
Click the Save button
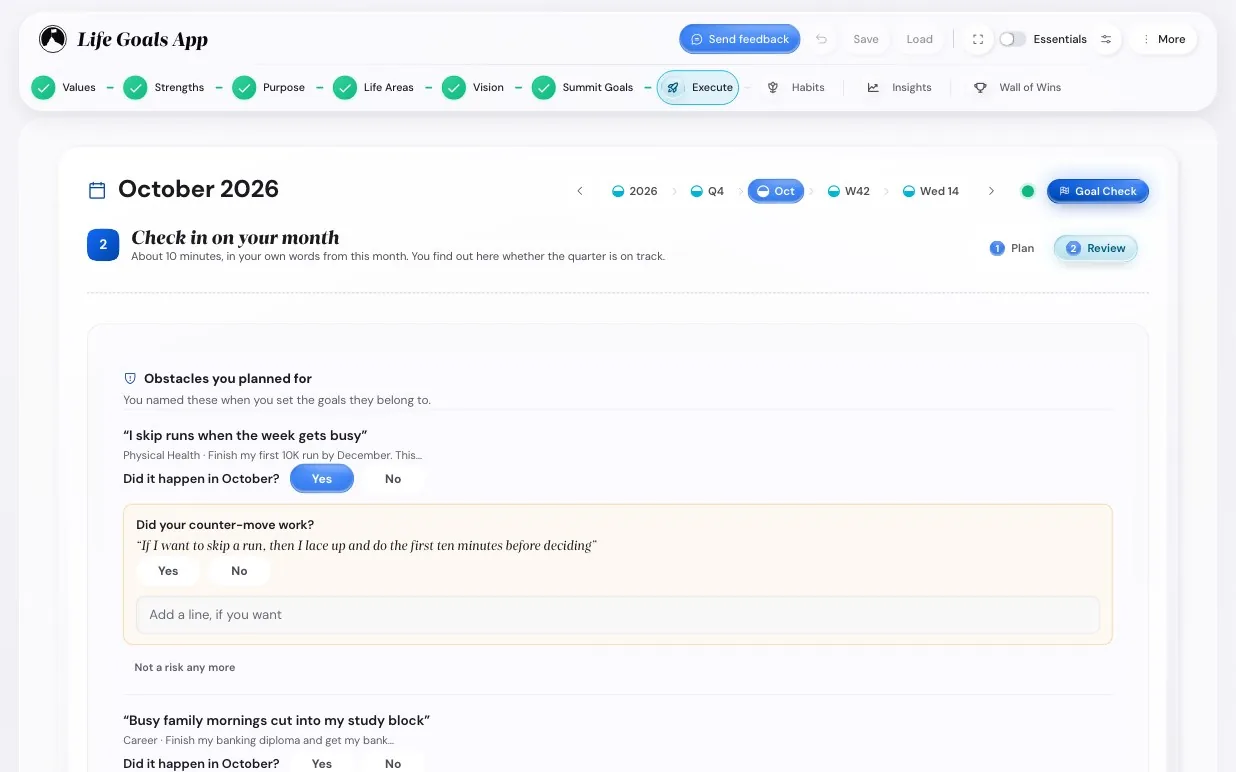point(866,39)
